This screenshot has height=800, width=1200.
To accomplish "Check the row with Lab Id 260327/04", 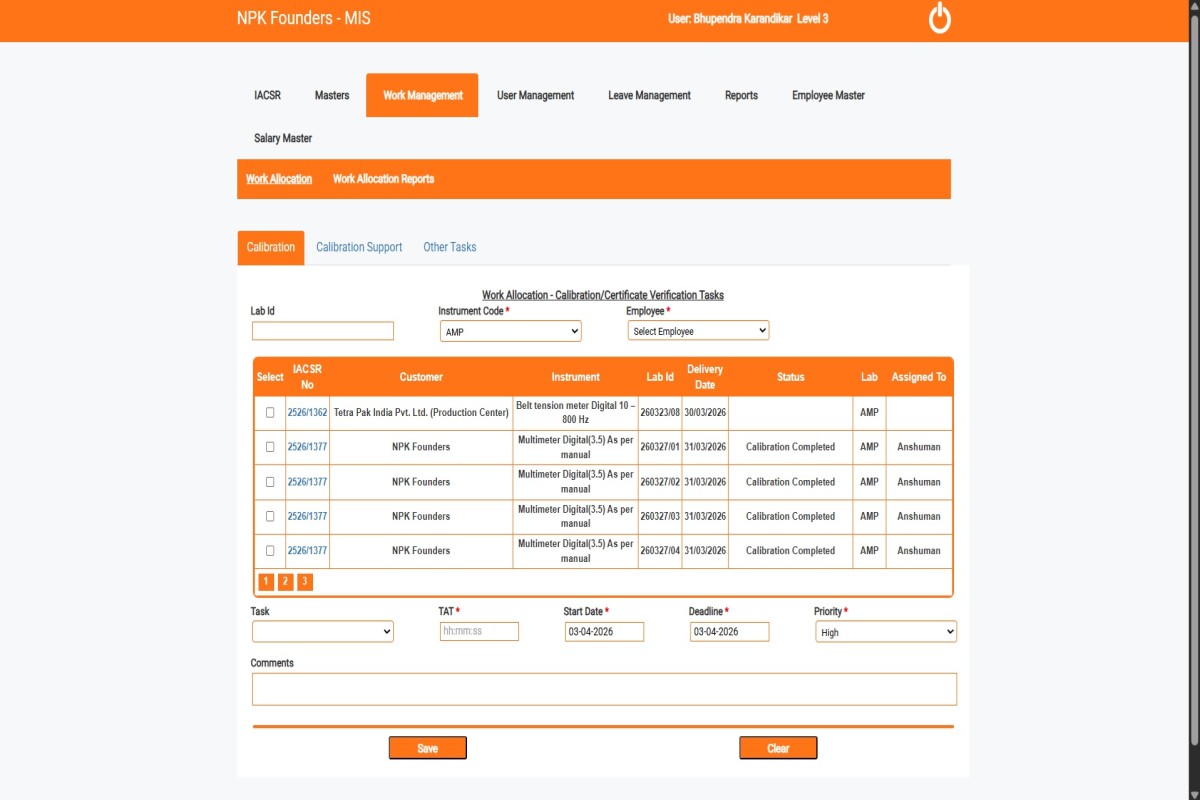I will (x=270, y=551).
